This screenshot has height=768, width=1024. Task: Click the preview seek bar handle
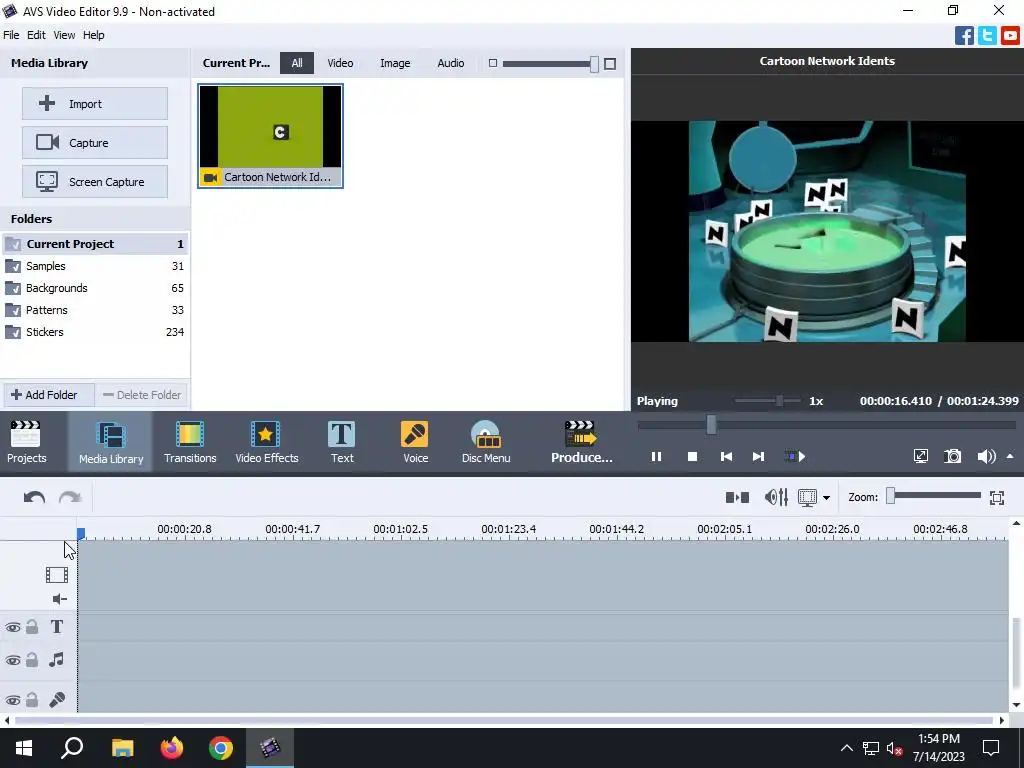pyautogui.click(x=711, y=425)
